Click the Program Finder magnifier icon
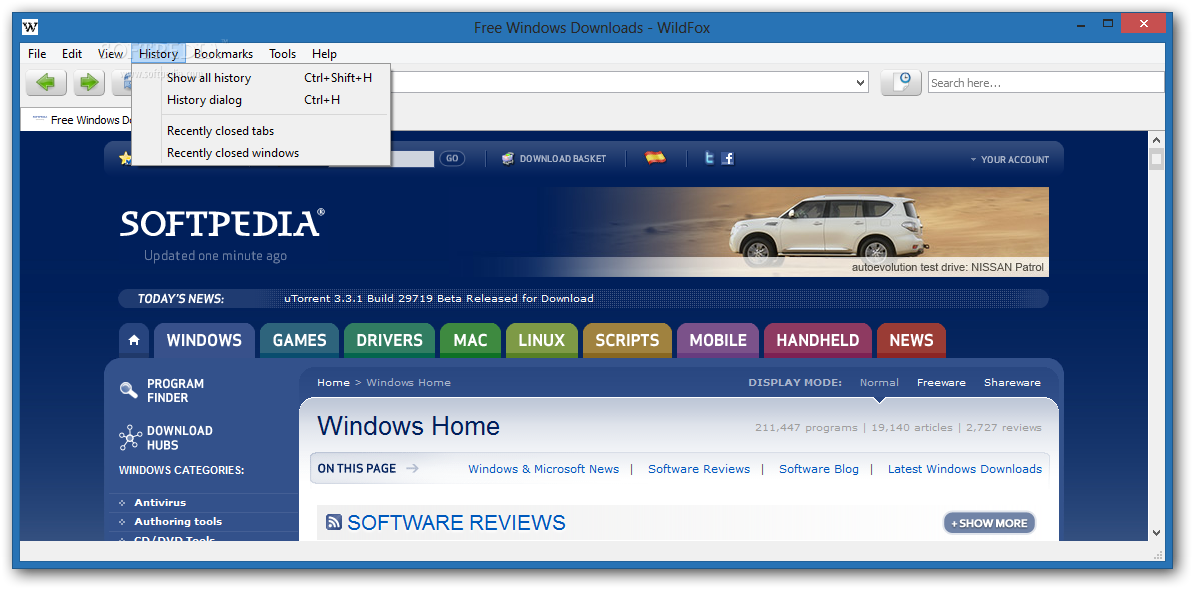The height and width of the screenshot is (589, 1193). tap(129, 390)
